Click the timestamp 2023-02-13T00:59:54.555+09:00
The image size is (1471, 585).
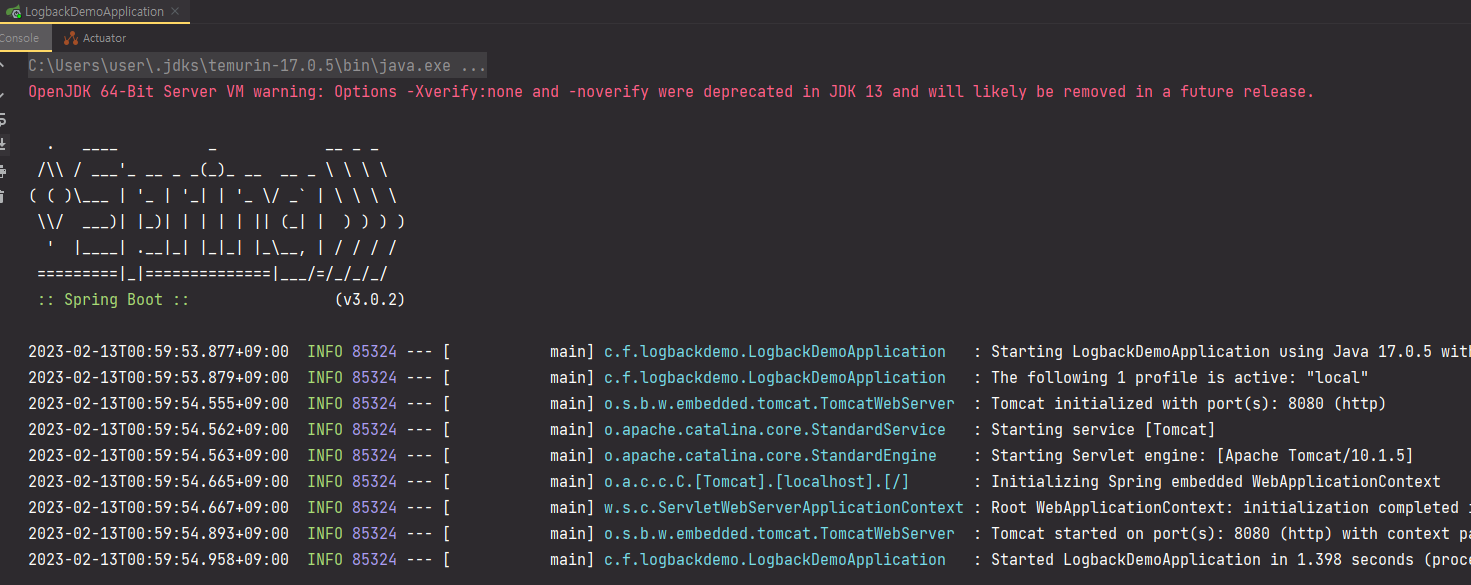click(x=158, y=404)
